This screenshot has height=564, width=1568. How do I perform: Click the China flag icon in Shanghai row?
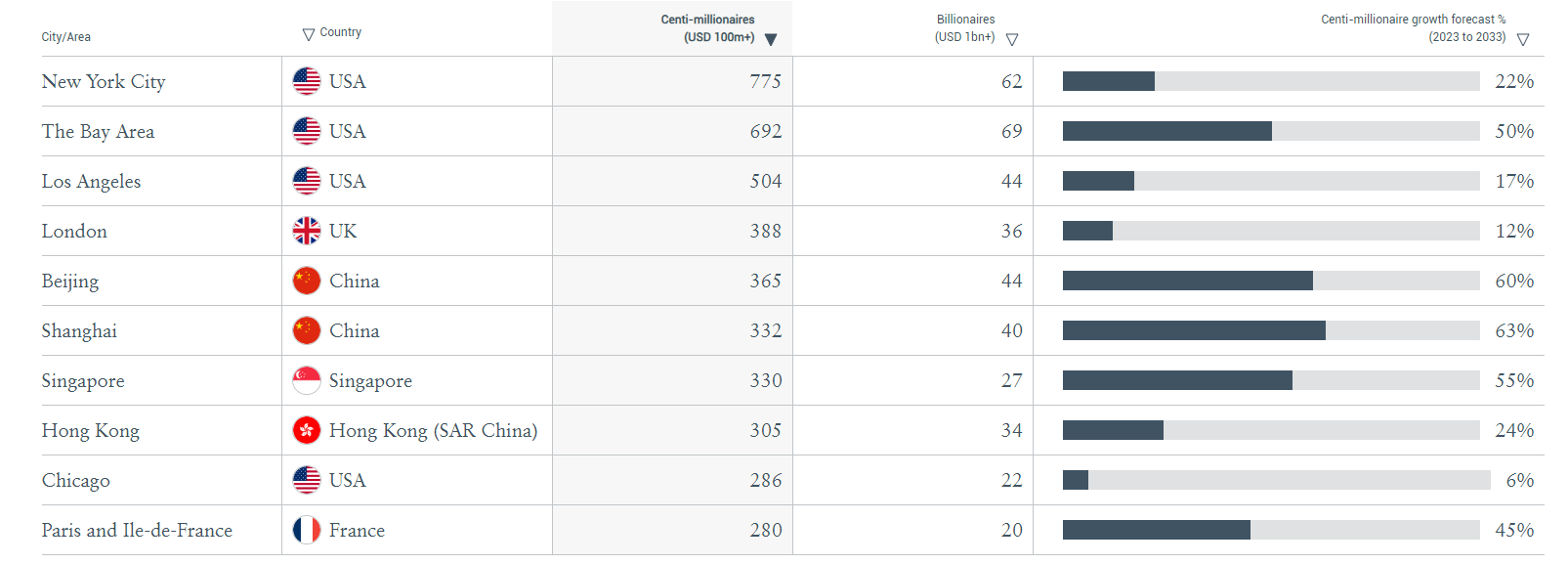pyautogui.click(x=306, y=330)
